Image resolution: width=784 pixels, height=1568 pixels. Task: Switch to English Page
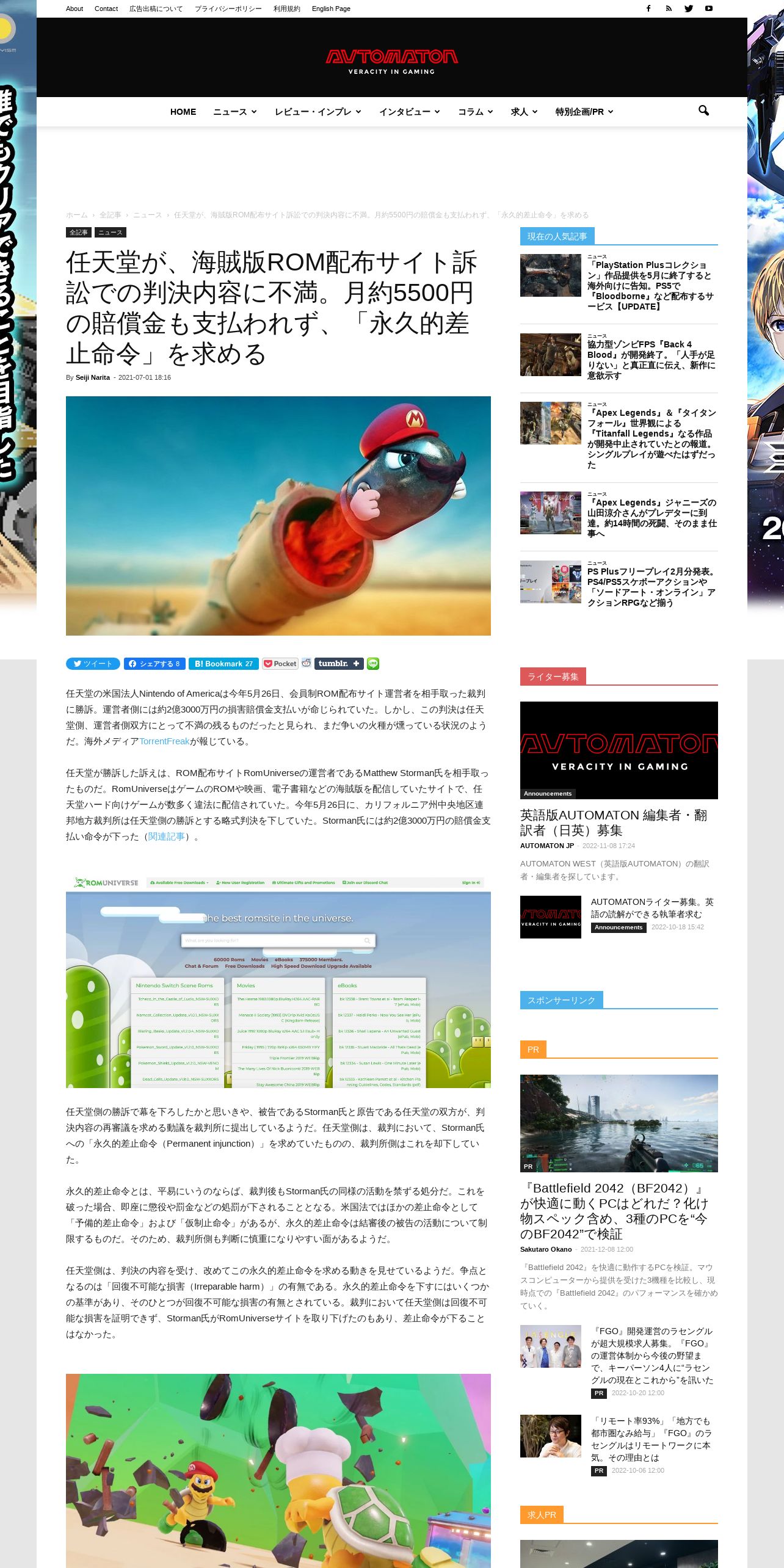(x=331, y=9)
